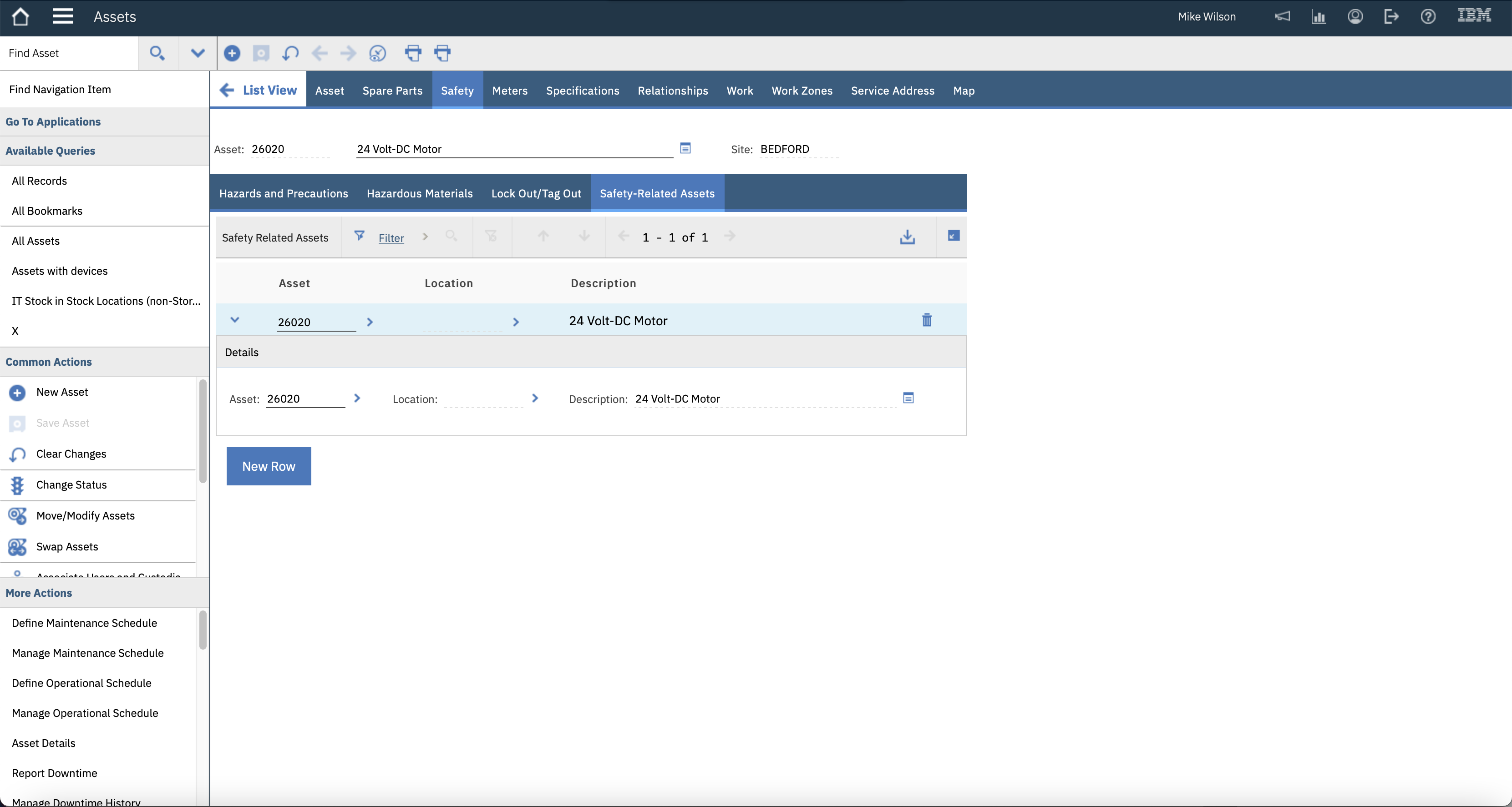The image size is (1512, 807).
Task: Collapse details of row 26020
Action: [235, 320]
